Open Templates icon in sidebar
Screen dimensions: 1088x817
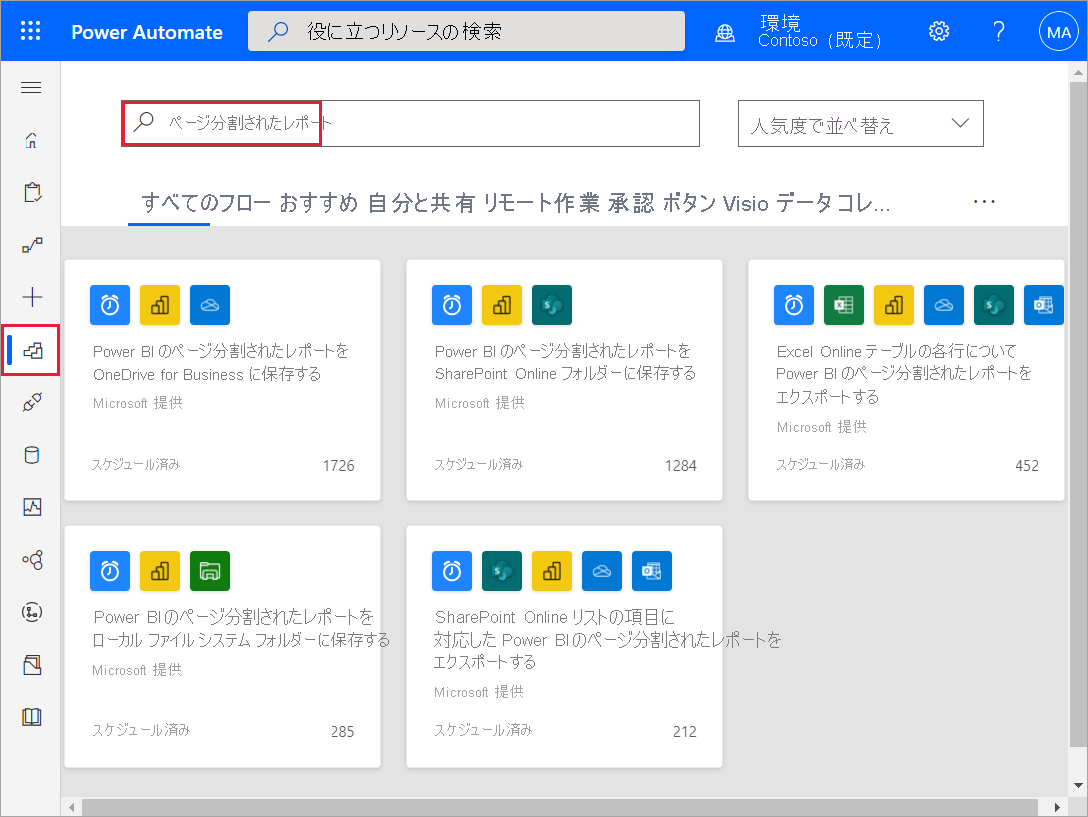point(32,350)
